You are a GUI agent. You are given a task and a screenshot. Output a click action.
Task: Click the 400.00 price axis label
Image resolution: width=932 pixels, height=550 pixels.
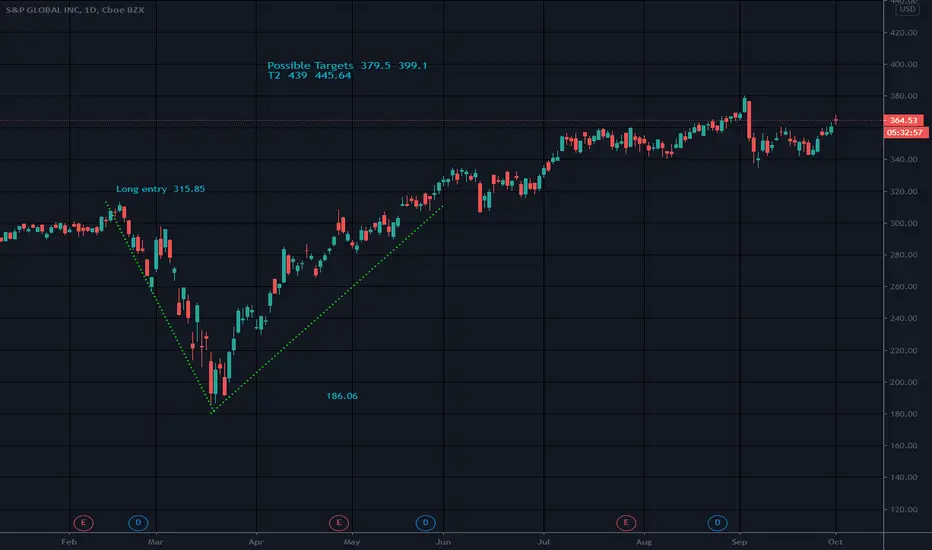click(903, 64)
